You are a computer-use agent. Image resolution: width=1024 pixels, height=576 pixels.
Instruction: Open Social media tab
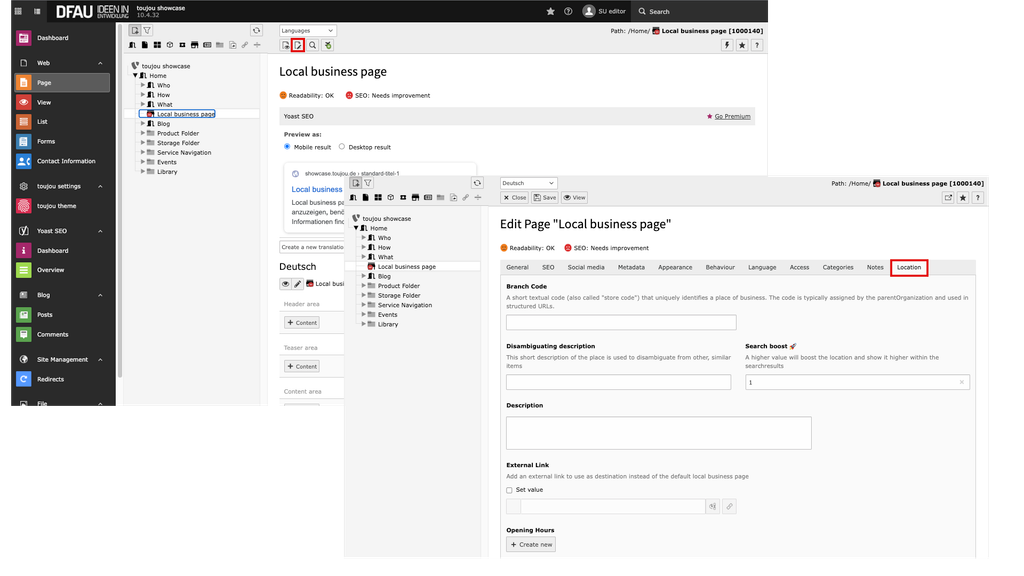click(586, 267)
